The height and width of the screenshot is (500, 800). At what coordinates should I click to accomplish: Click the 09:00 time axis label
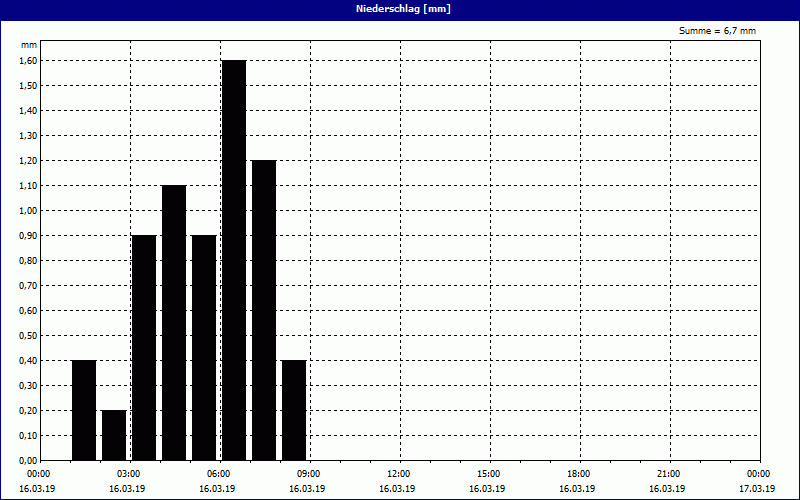[308, 474]
